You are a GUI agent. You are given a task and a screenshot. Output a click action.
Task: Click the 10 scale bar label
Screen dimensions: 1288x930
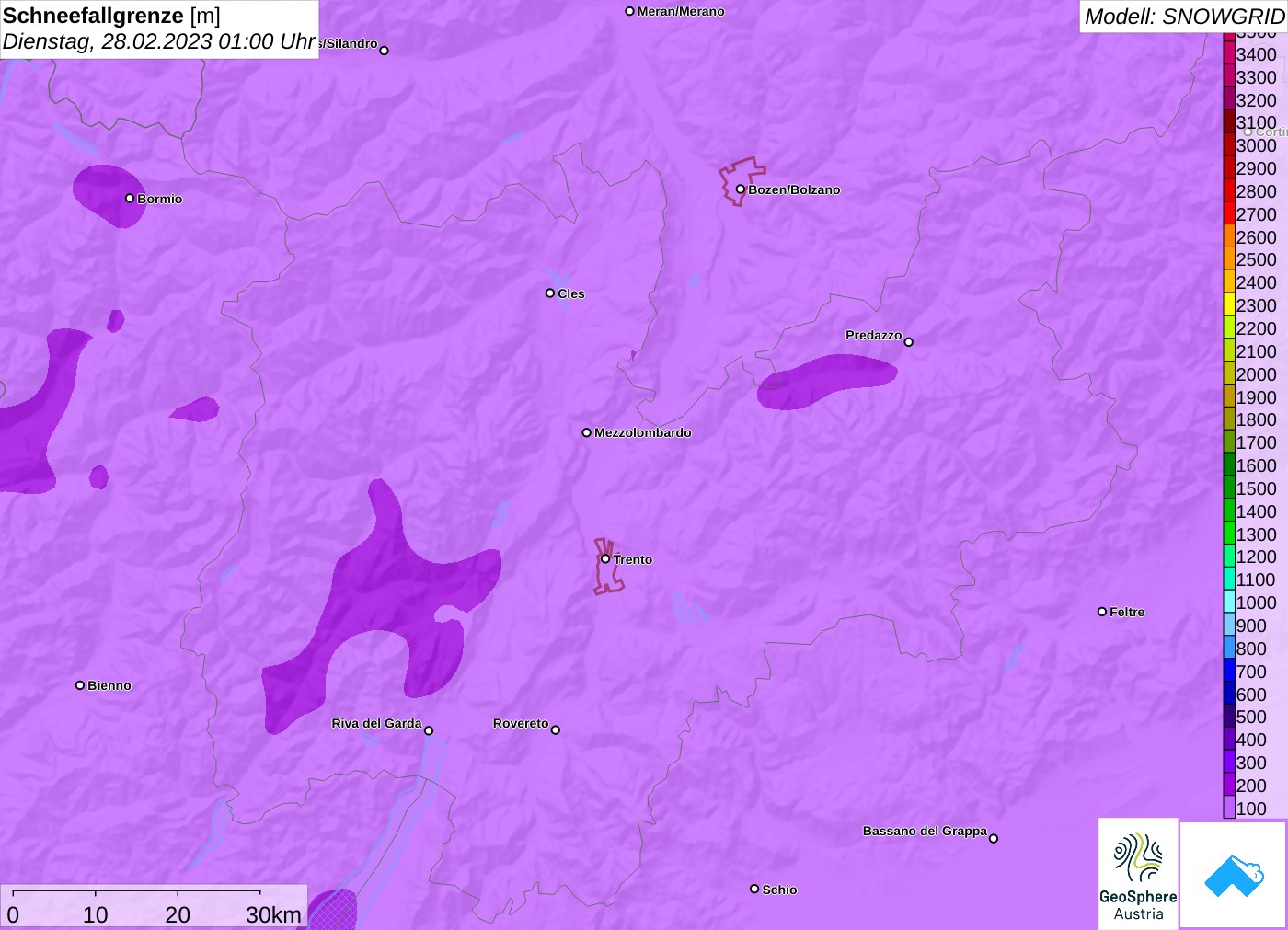coord(96,914)
